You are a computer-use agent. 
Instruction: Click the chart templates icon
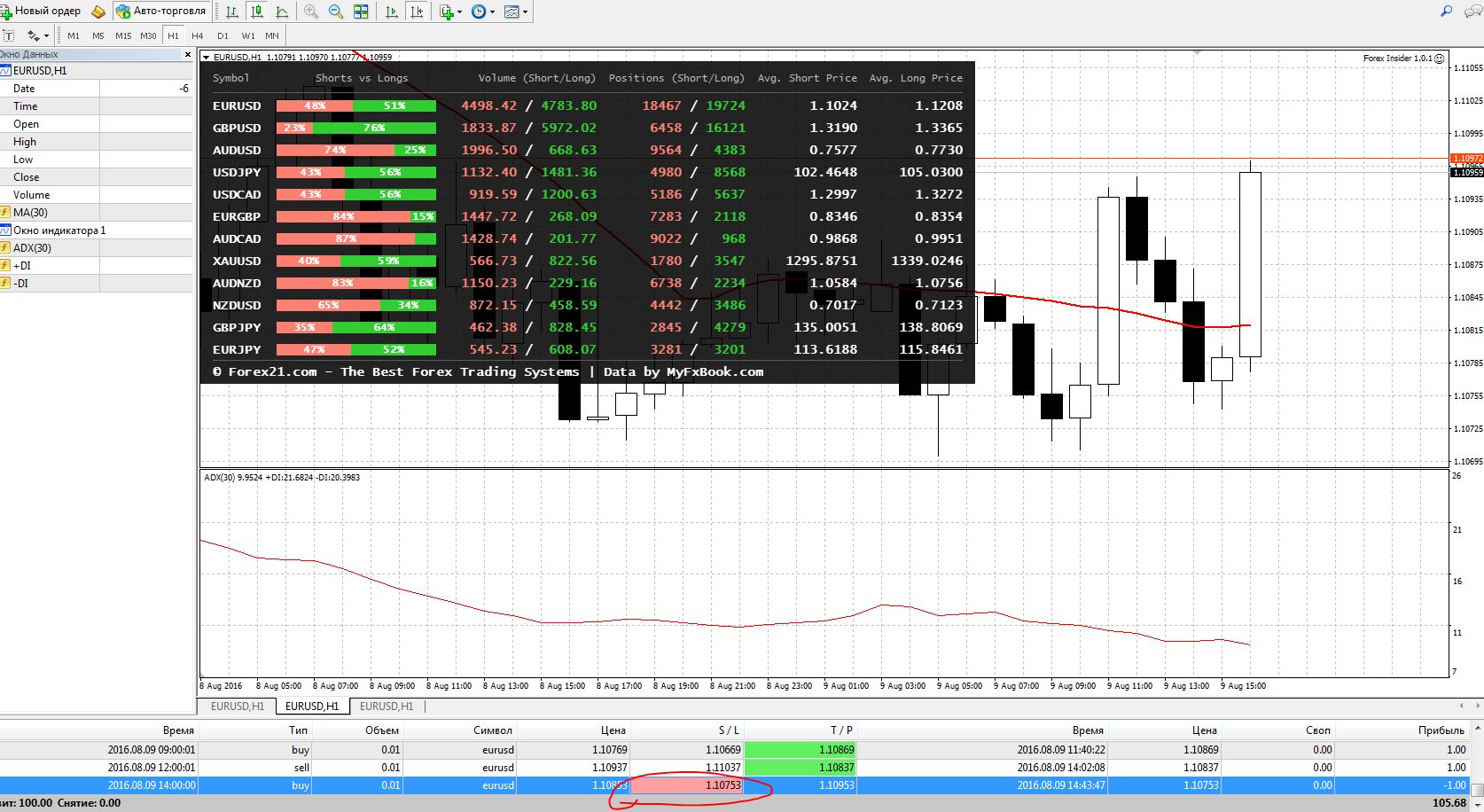tap(512, 12)
